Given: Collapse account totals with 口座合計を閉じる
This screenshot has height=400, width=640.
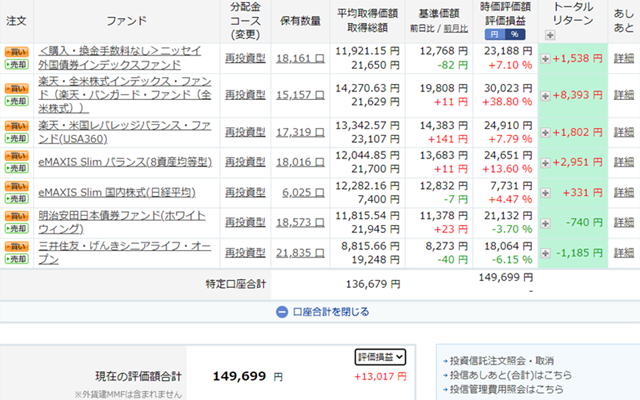Looking at the screenshot, I should click(x=319, y=311).
